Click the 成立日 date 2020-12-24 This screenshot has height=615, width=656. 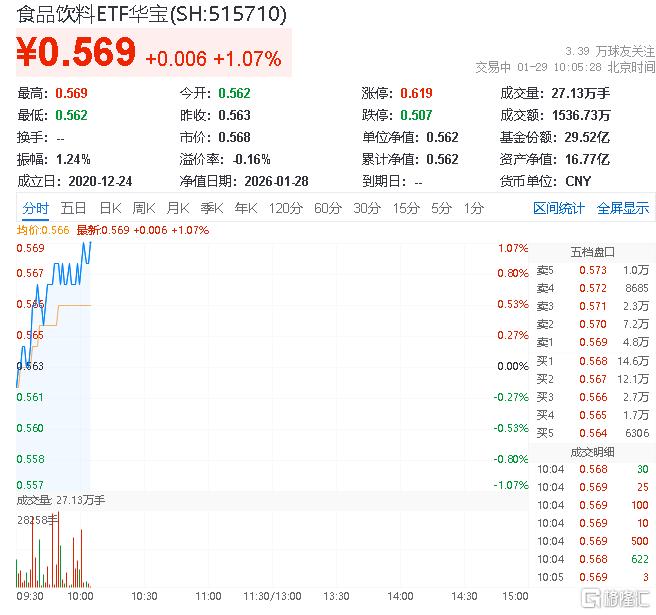tap(100, 181)
